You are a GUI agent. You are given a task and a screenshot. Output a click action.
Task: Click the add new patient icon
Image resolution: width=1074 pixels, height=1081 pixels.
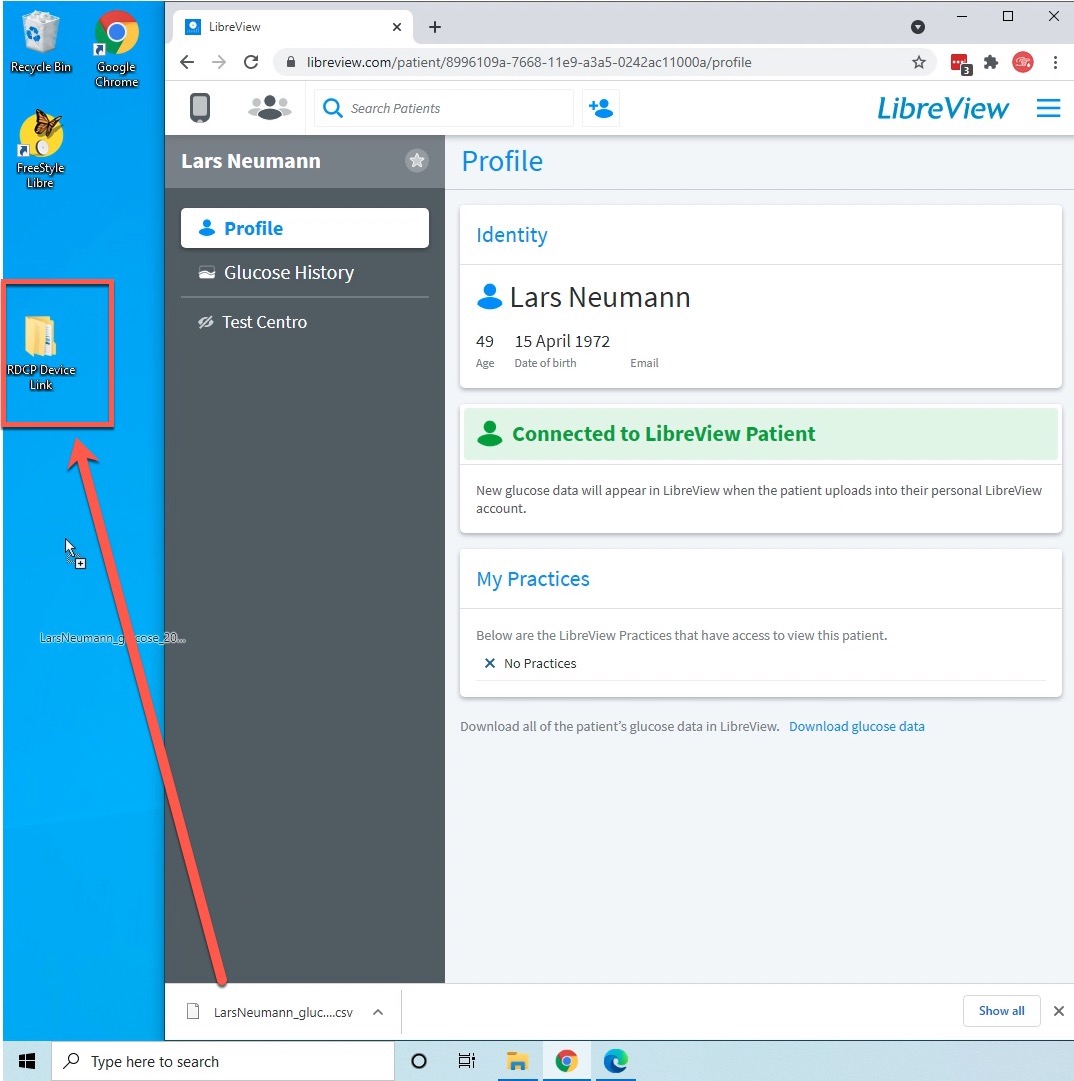pos(600,108)
